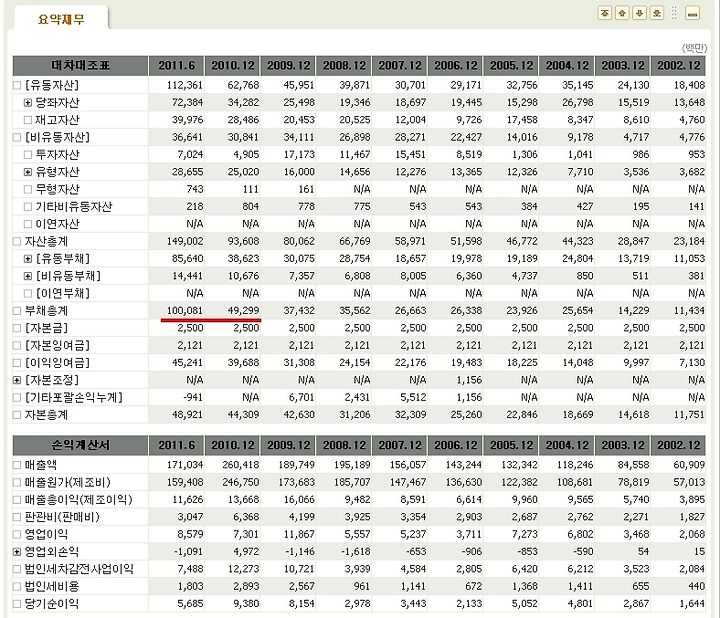
Task: Tick the 재고자산 checkbox
Action: (28, 120)
